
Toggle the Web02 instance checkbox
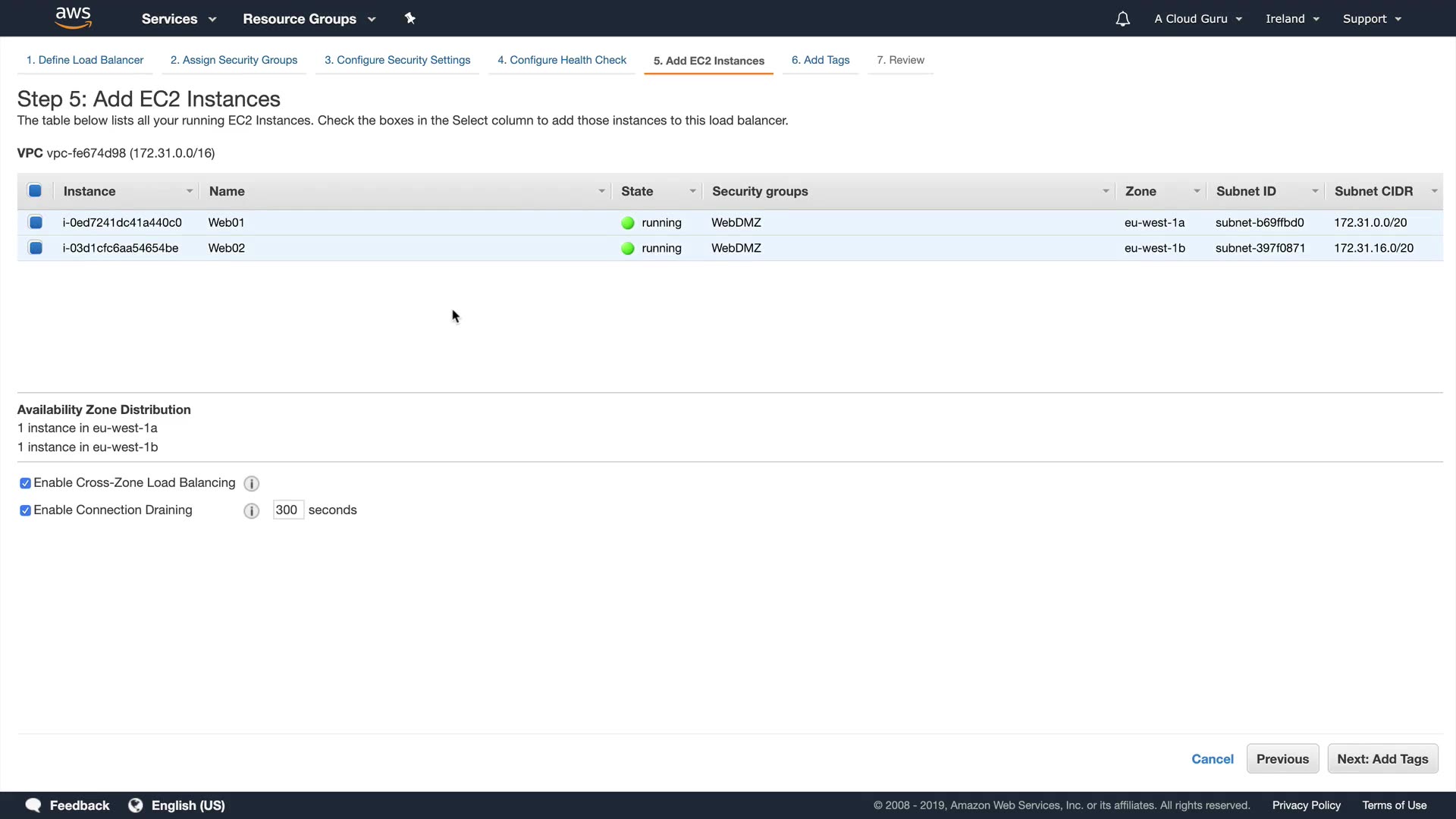point(36,248)
